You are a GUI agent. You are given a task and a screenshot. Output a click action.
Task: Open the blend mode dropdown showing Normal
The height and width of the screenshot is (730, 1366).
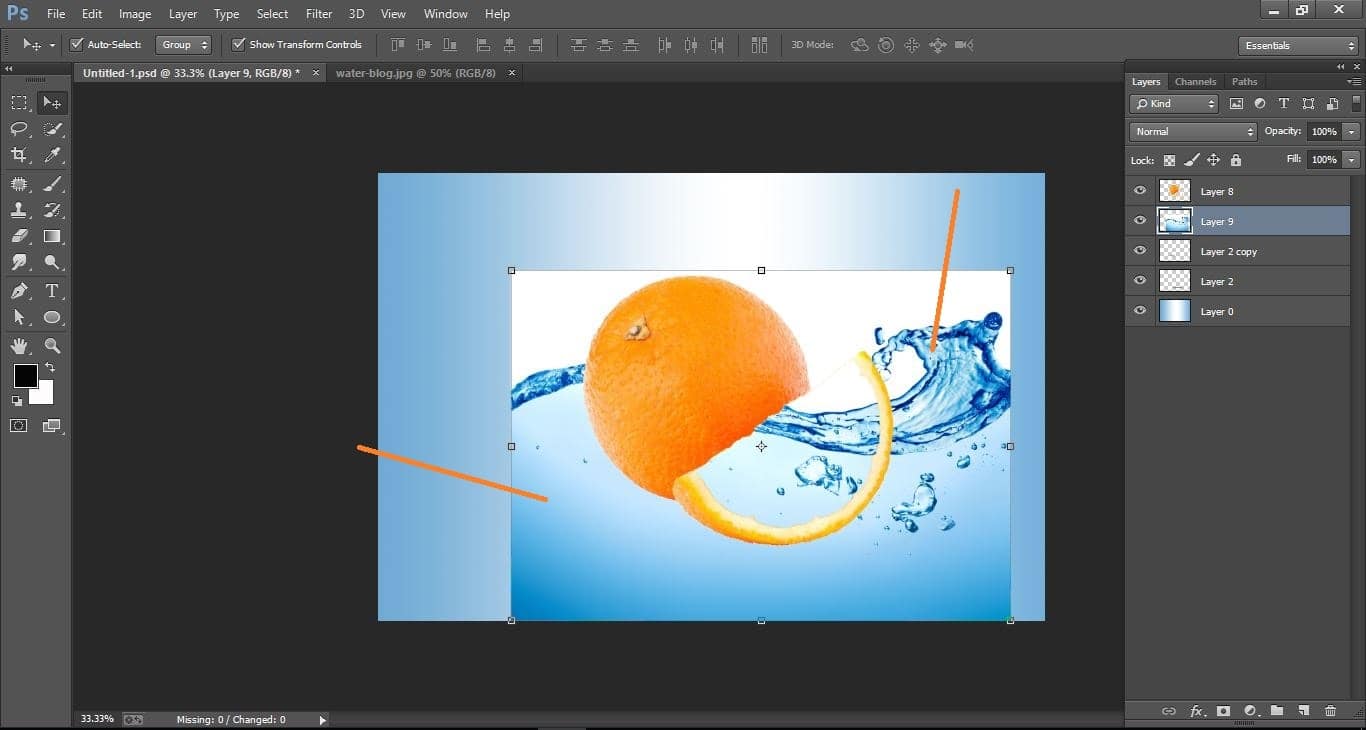click(1192, 131)
